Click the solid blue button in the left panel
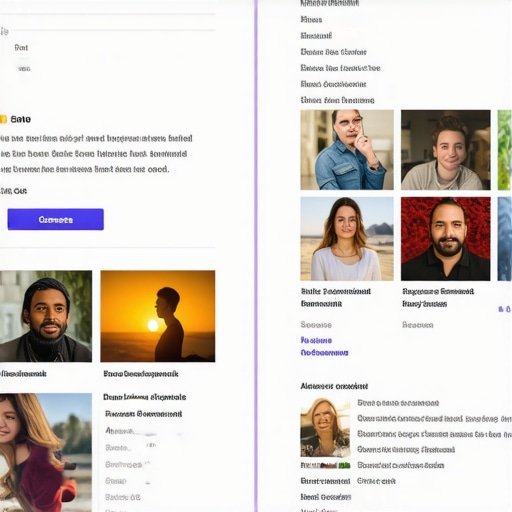The width and height of the screenshot is (512, 512). tap(56, 219)
